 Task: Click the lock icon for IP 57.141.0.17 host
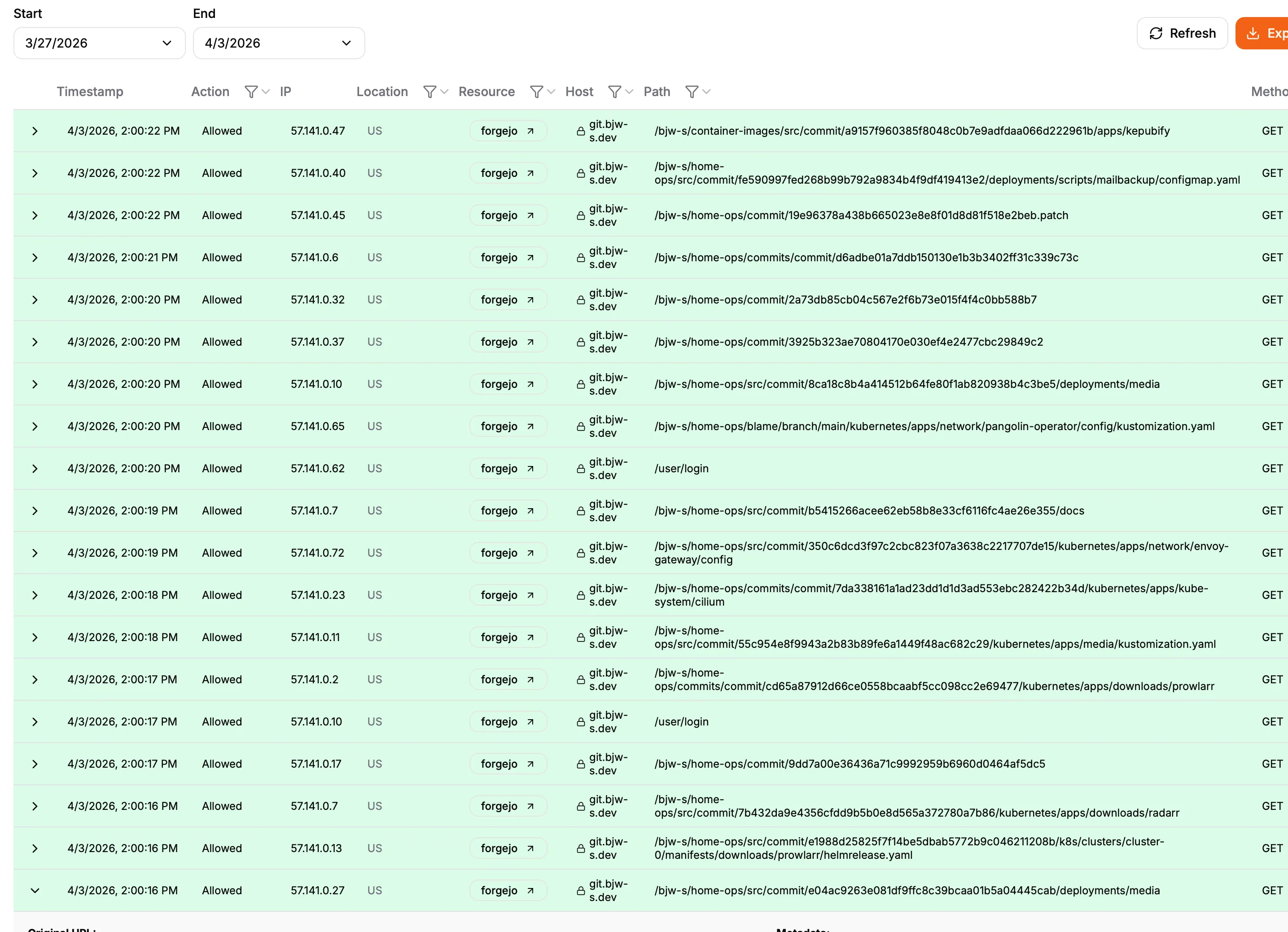[580, 765]
